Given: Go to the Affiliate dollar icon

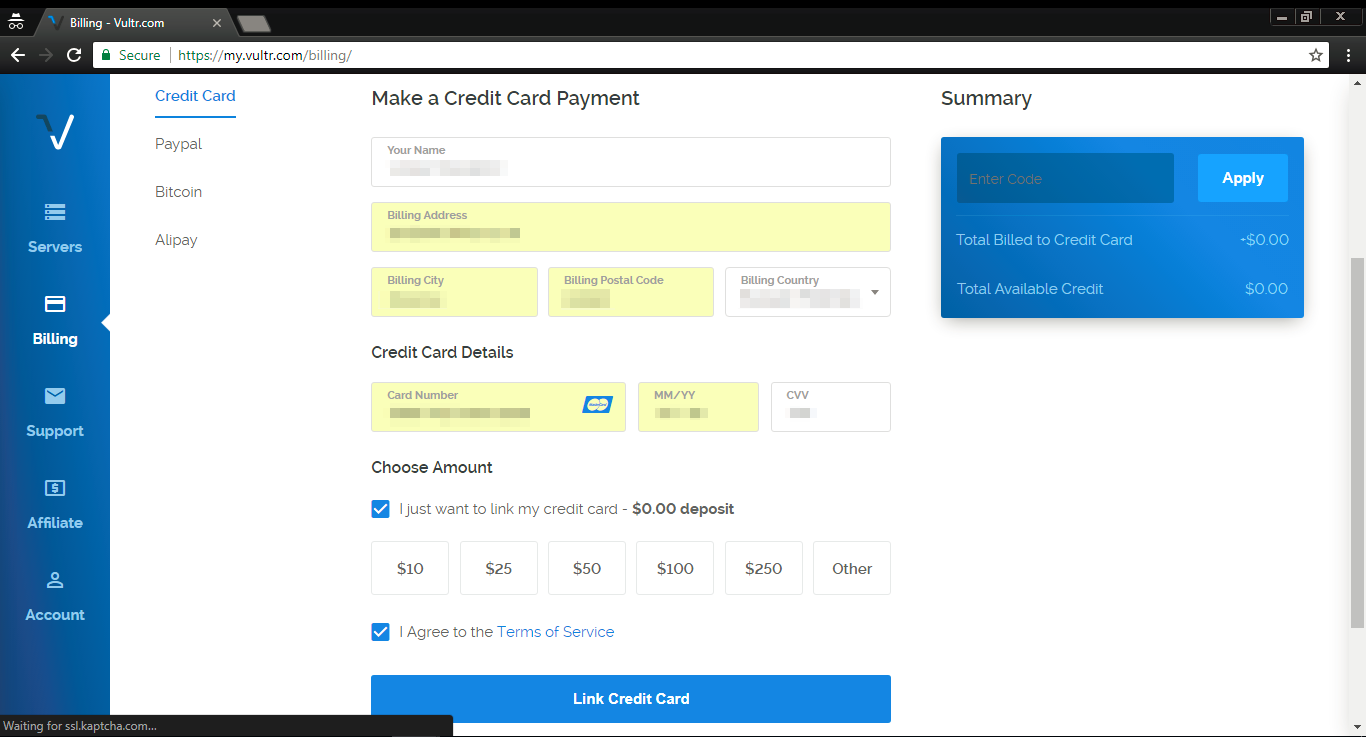Looking at the screenshot, I should pos(55,488).
